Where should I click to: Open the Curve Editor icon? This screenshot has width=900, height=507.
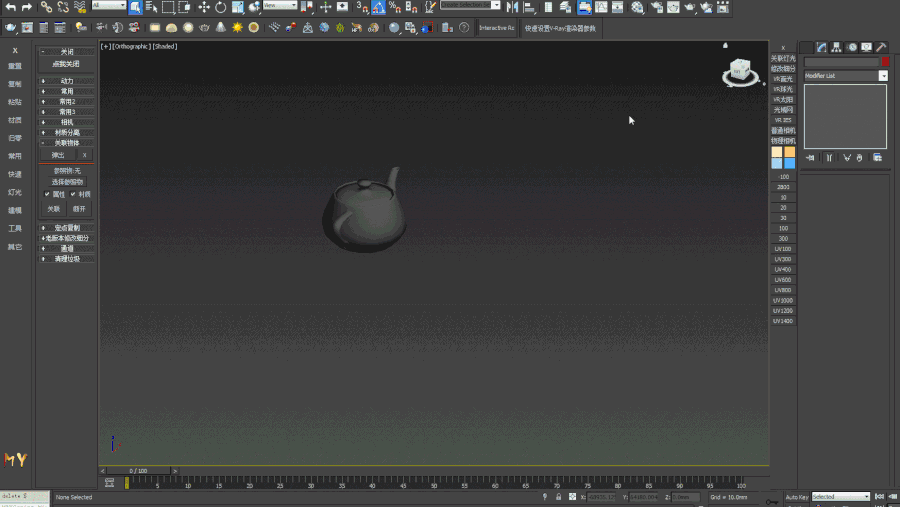(601, 7)
